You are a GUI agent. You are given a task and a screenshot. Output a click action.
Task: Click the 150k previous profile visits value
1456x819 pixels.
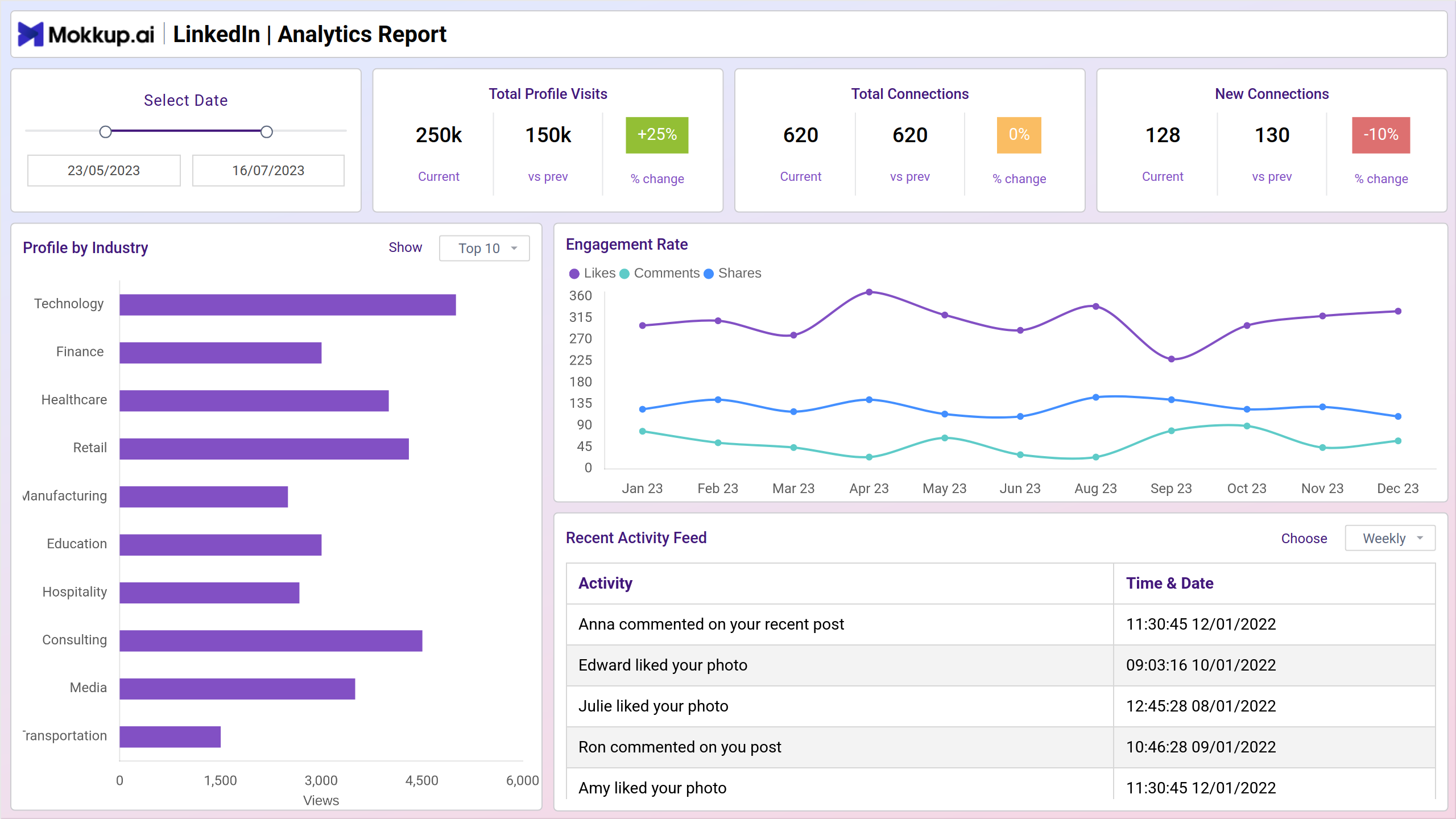pyautogui.click(x=548, y=135)
